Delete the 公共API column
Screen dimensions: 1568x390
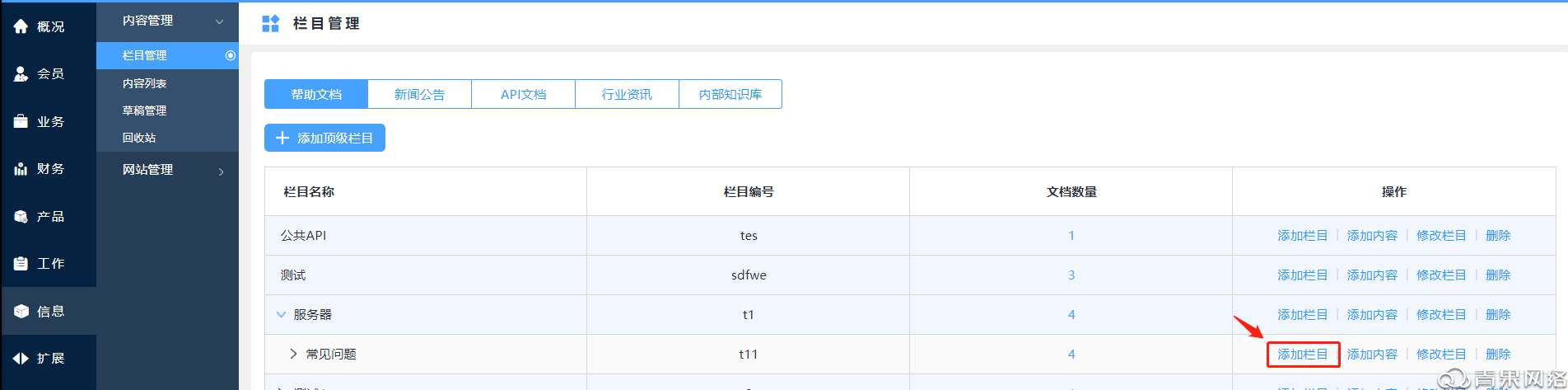pyautogui.click(x=1498, y=235)
